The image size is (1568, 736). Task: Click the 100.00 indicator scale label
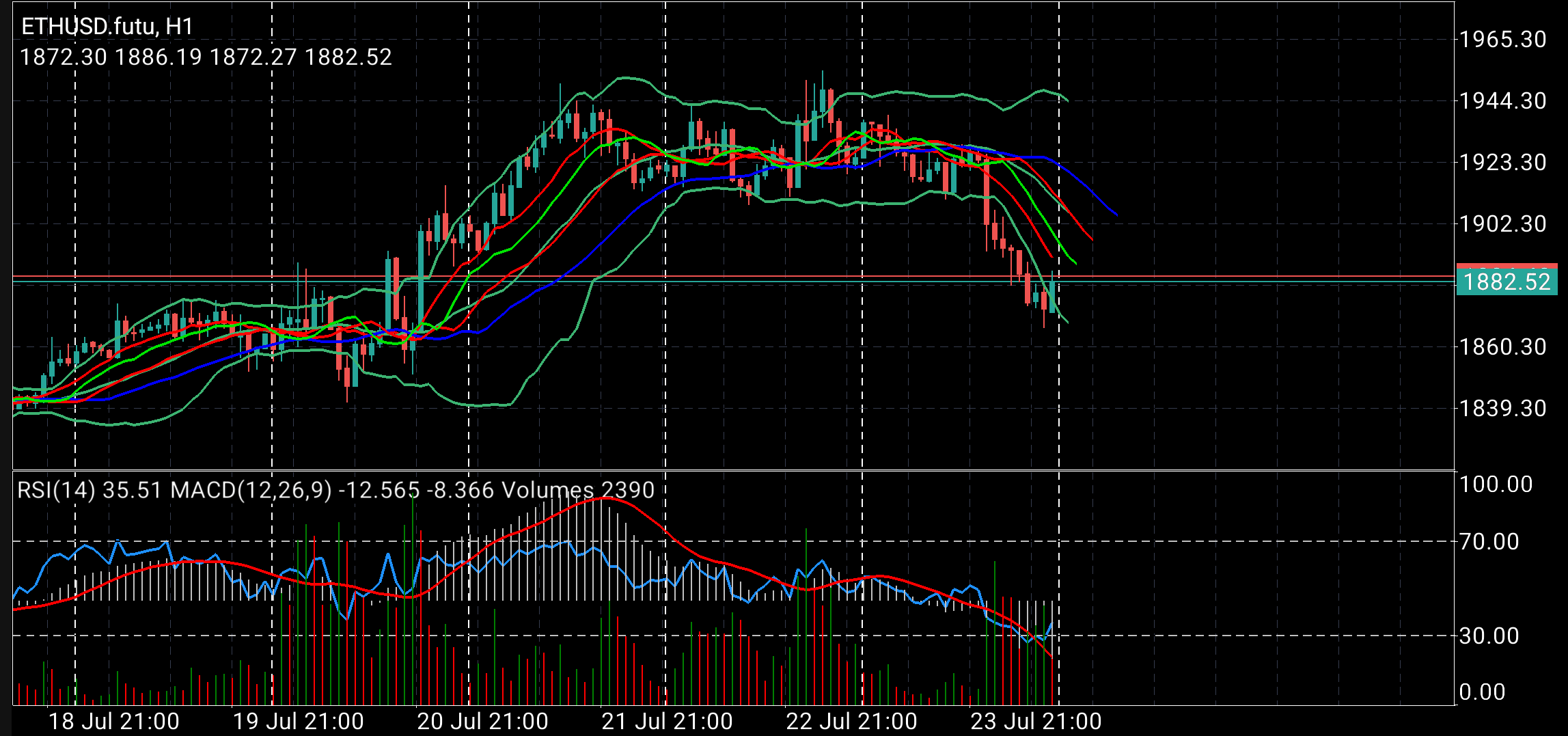coord(1496,484)
